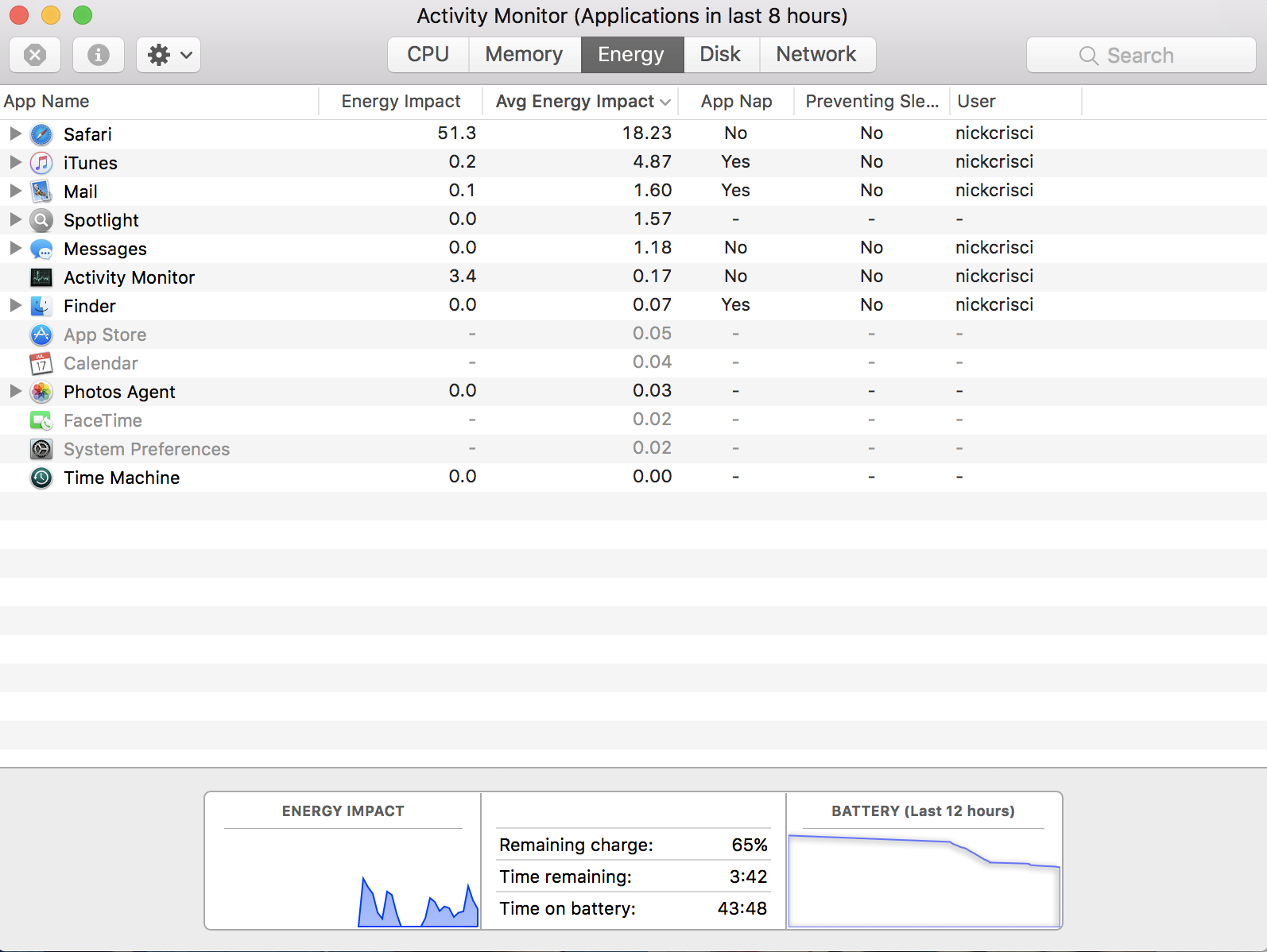Image resolution: width=1267 pixels, height=952 pixels.
Task: Expand the iTunes process row
Action: tap(15, 162)
